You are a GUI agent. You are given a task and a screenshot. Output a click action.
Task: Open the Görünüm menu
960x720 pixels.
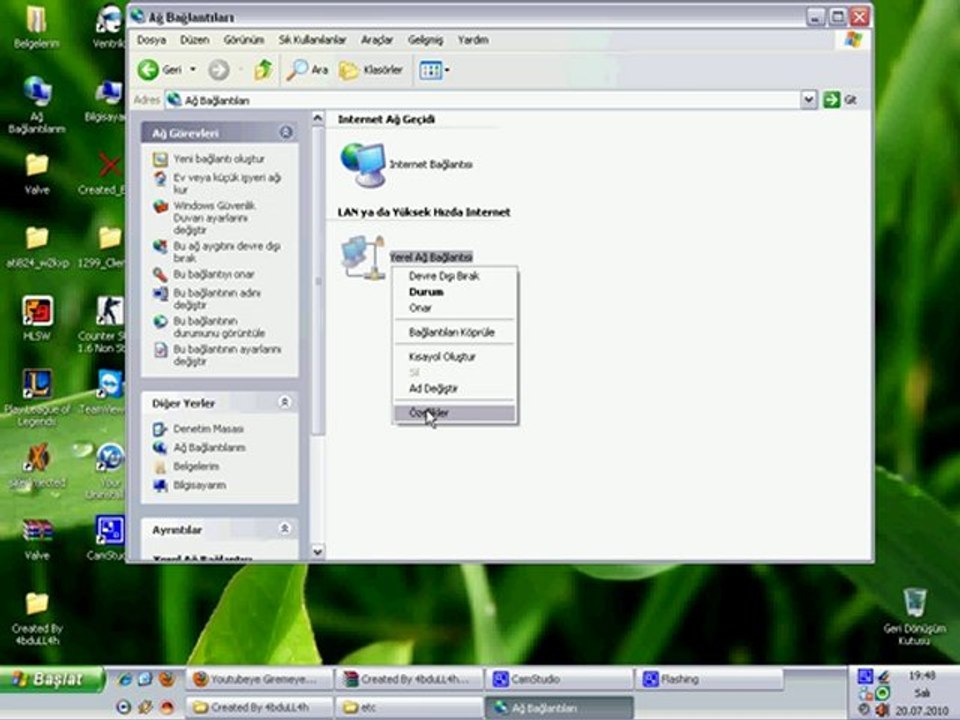[x=244, y=40]
